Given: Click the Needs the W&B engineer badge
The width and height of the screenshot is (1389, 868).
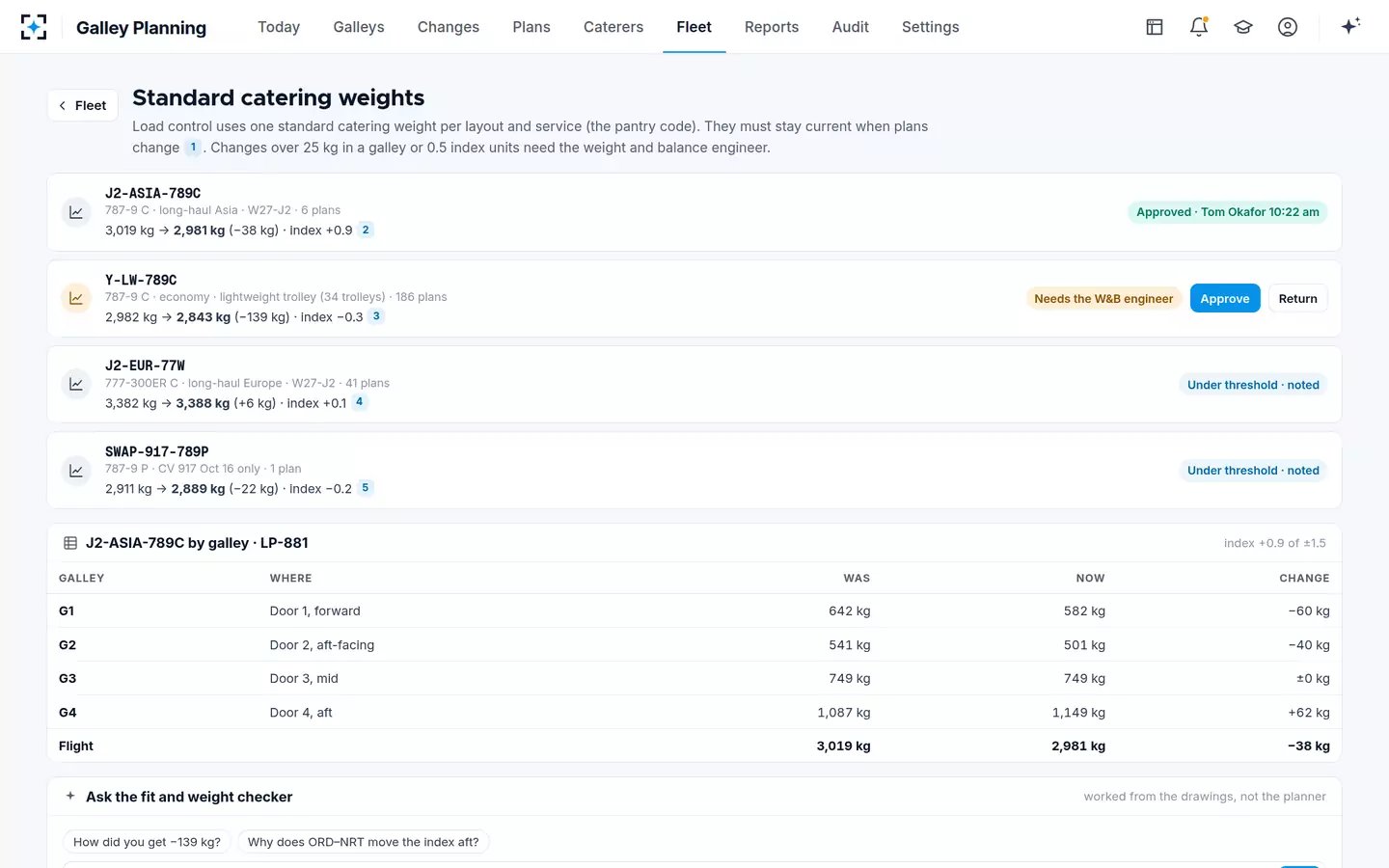Looking at the screenshot, I should point(1103,299).
